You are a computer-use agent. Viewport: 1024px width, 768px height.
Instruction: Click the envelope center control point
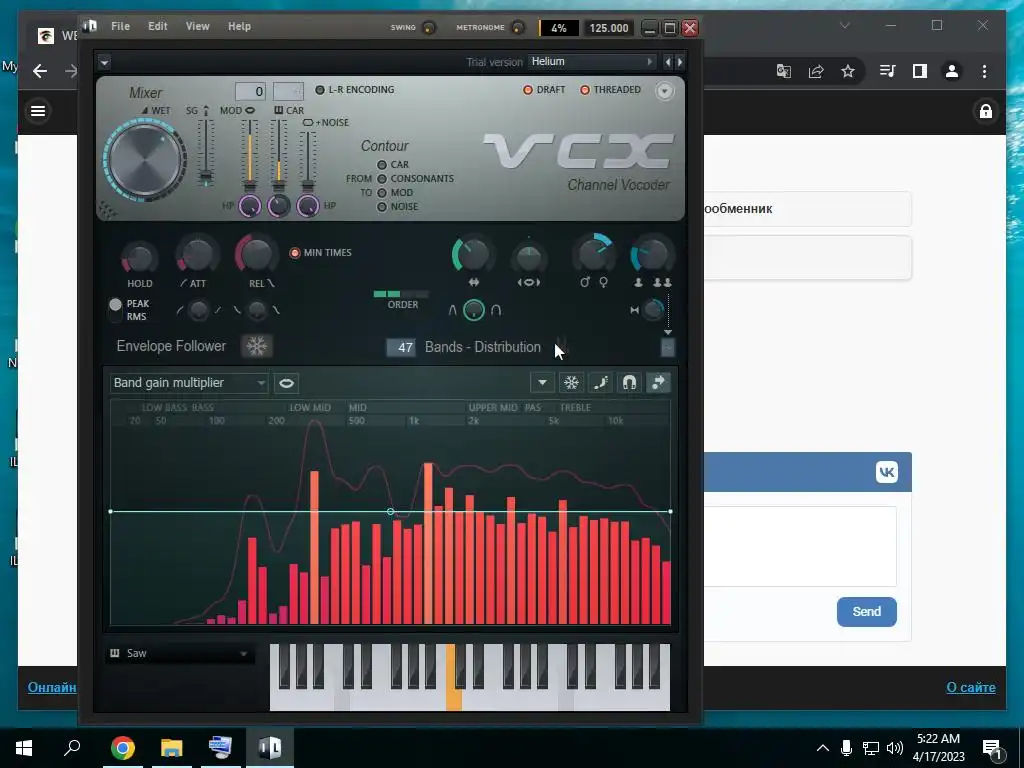click(x=391, y=511)
